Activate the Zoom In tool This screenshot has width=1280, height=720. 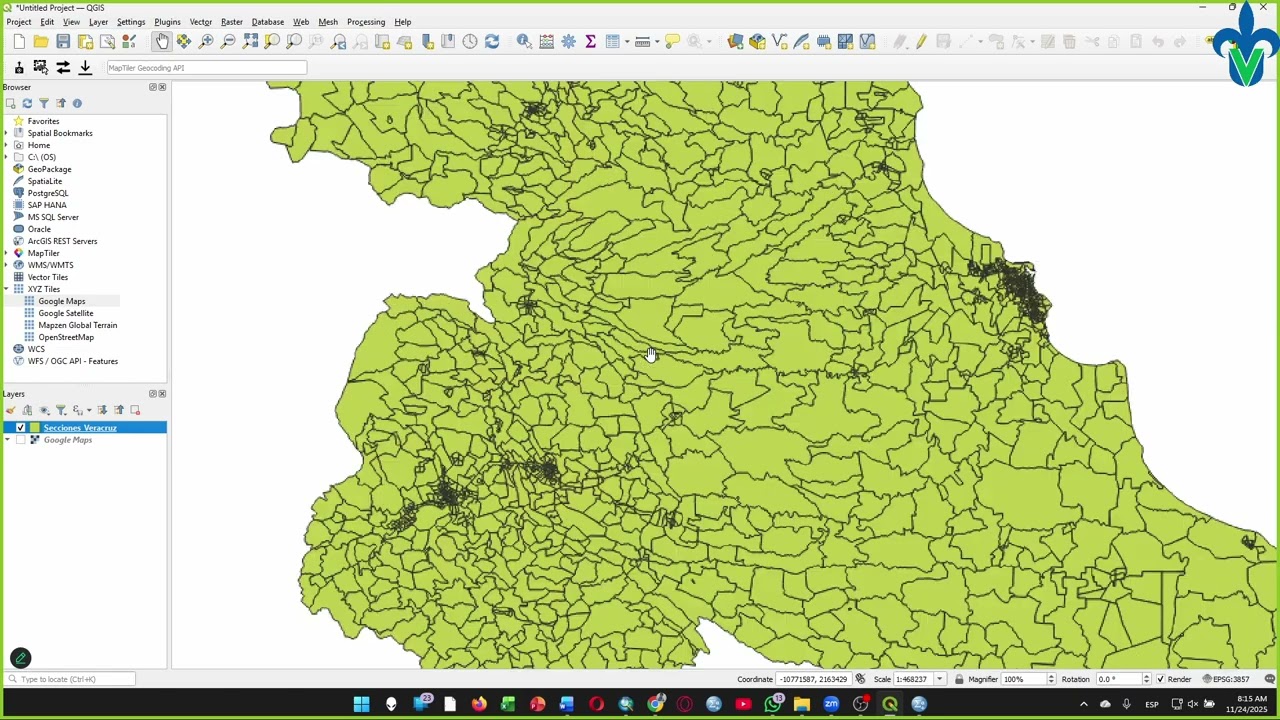(x=206, y=41)
